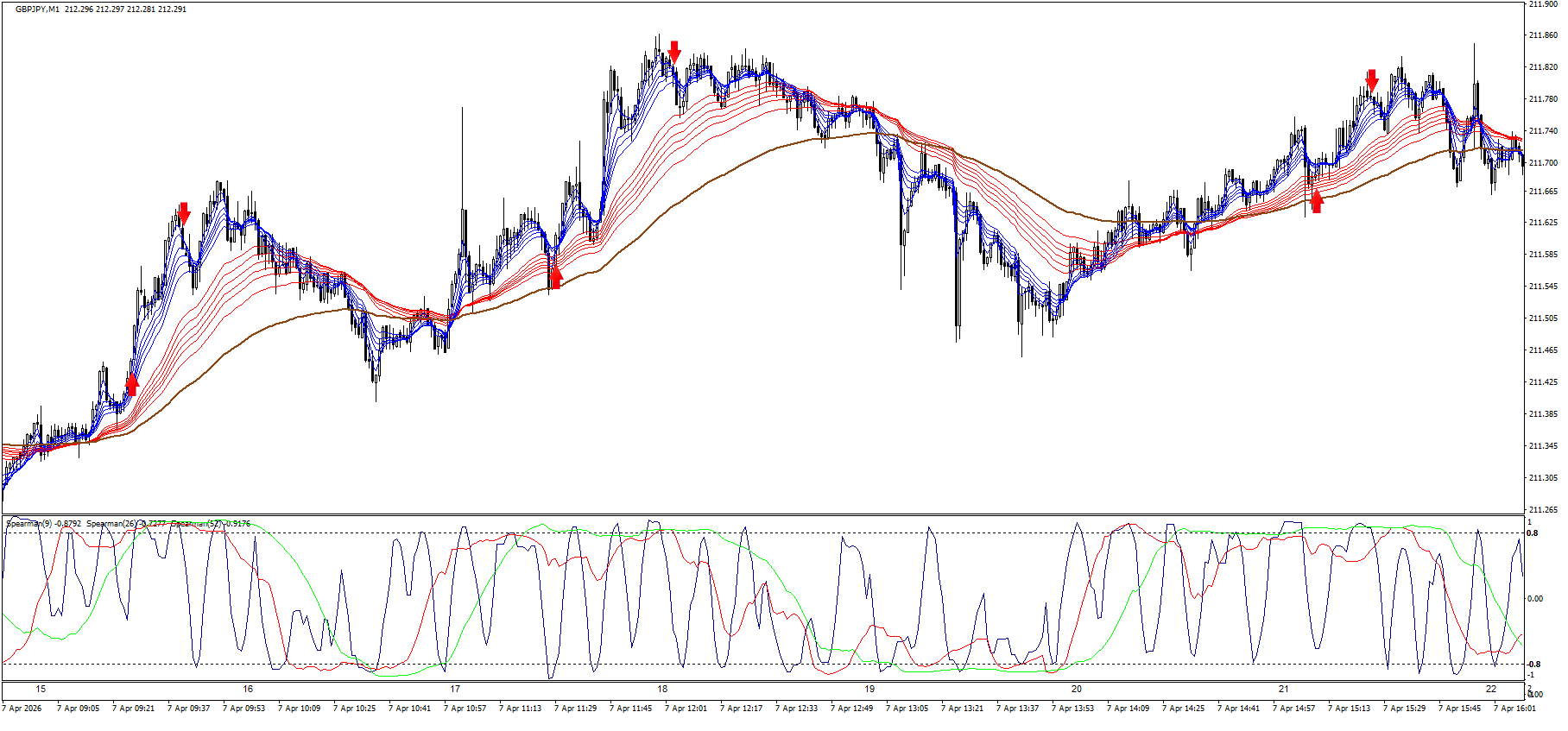
Task: Click the -0.8 level on Spearman scale
Action: click(1533, 665)
